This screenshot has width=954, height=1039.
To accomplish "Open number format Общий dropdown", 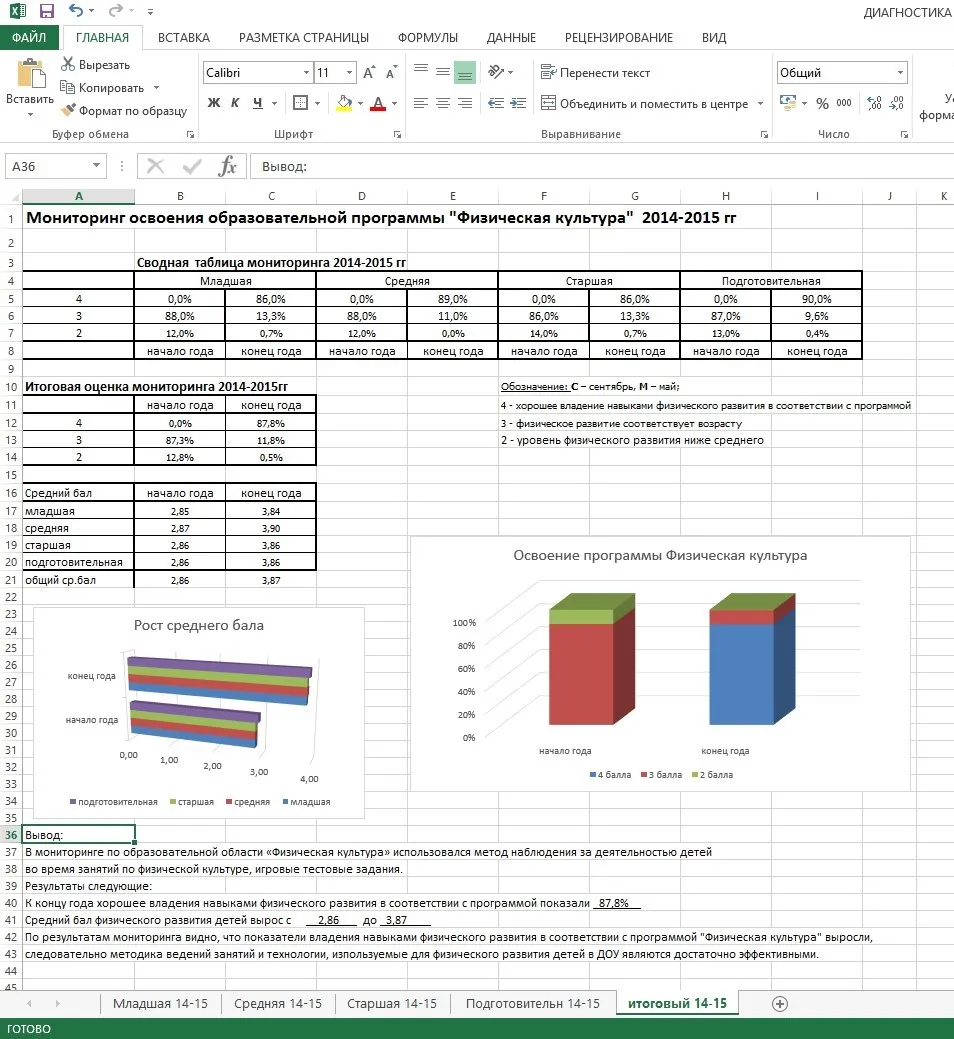I will [900, 72].
